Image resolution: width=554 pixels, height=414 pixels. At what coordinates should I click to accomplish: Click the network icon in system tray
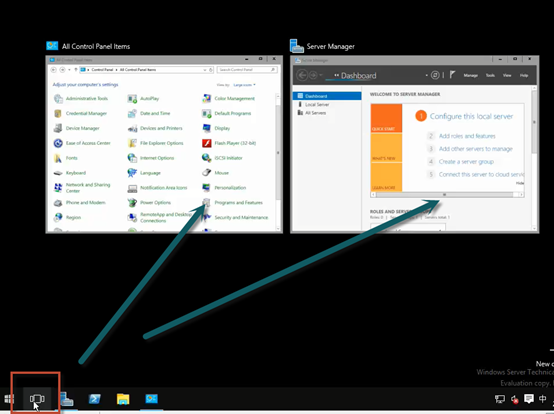500,399
